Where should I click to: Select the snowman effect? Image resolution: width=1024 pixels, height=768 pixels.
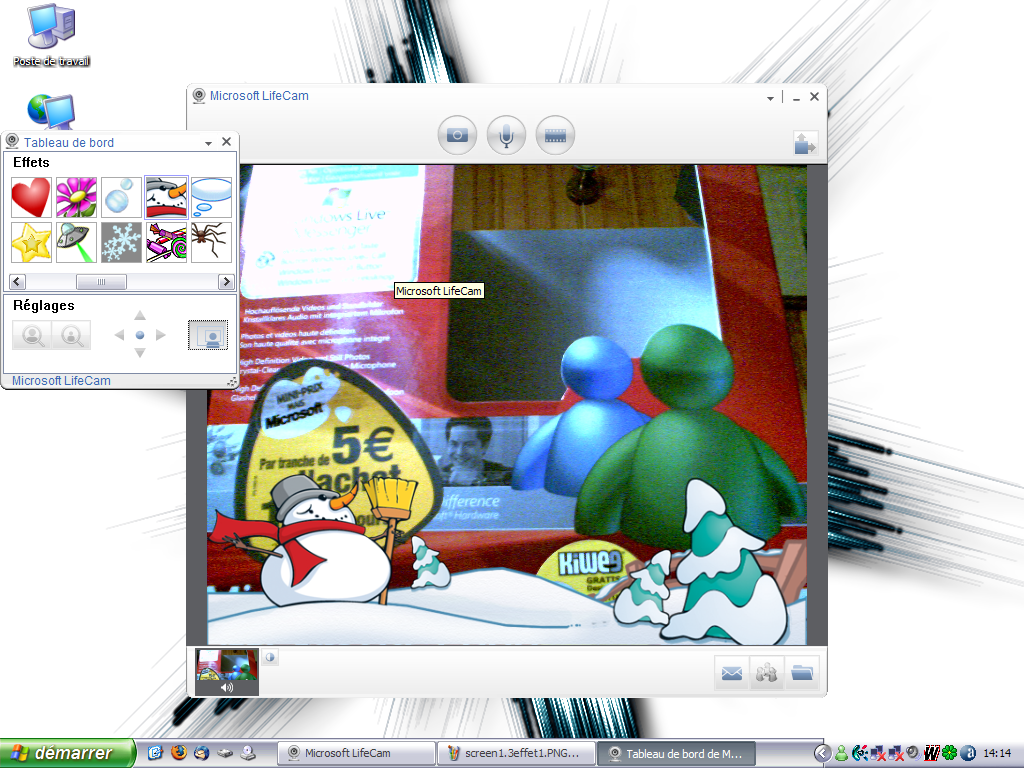pos(166,197)
